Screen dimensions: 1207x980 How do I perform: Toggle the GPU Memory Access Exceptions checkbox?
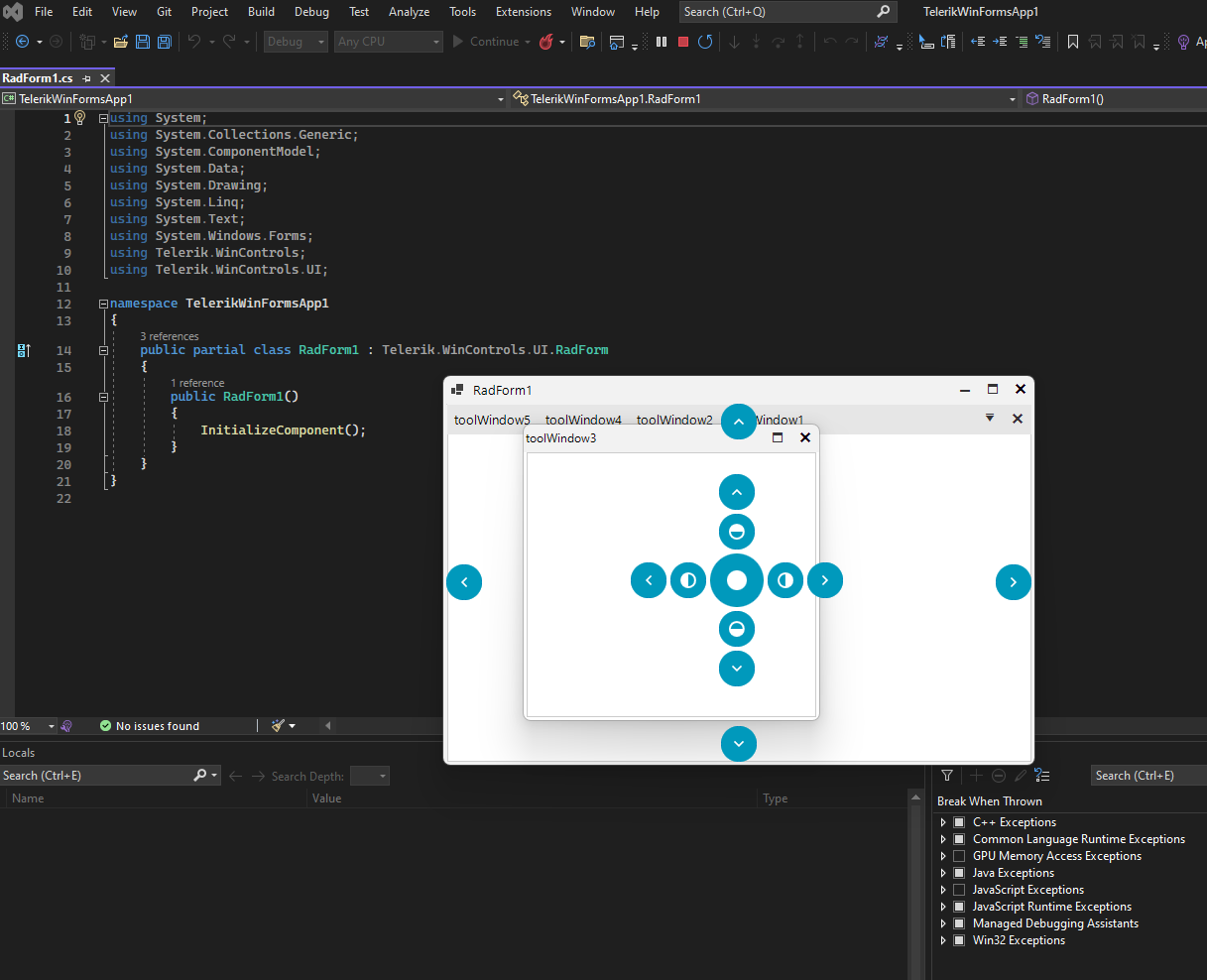959,856
